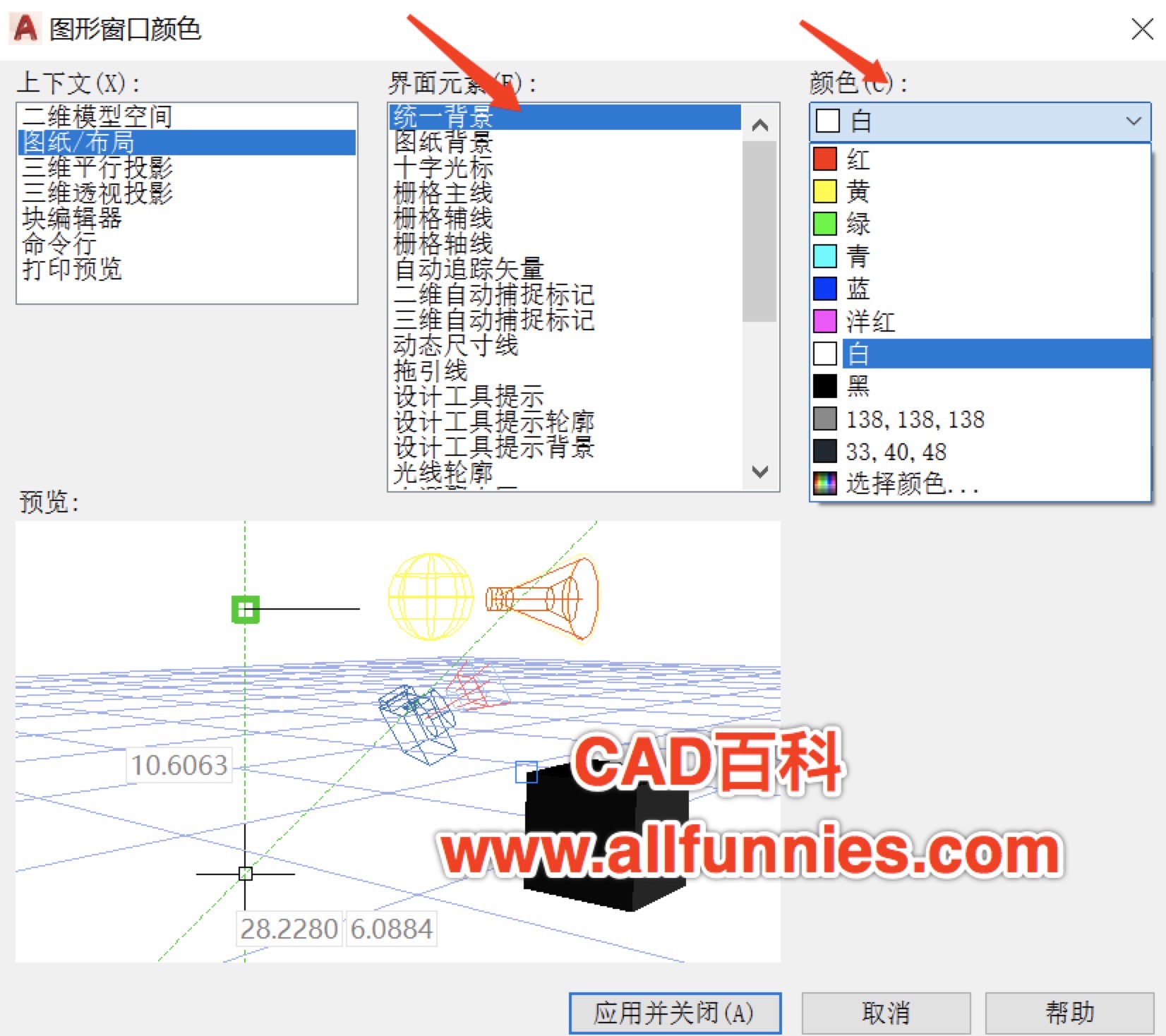Select 设计工具提示 interface element

pos(565,396)
